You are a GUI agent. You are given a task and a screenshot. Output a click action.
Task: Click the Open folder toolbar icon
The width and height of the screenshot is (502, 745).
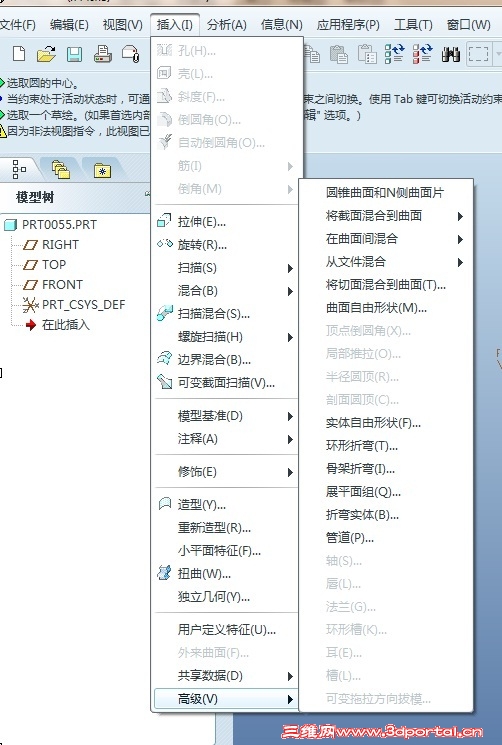point(47,54)
